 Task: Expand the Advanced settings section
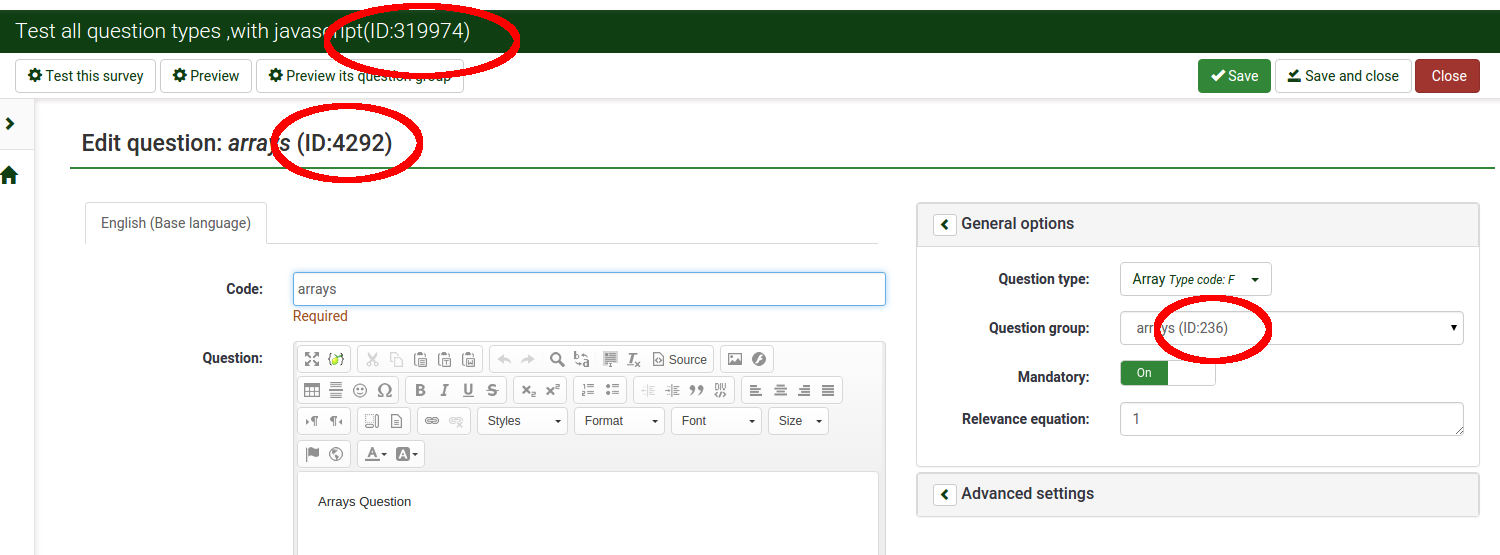pos(944,494)
